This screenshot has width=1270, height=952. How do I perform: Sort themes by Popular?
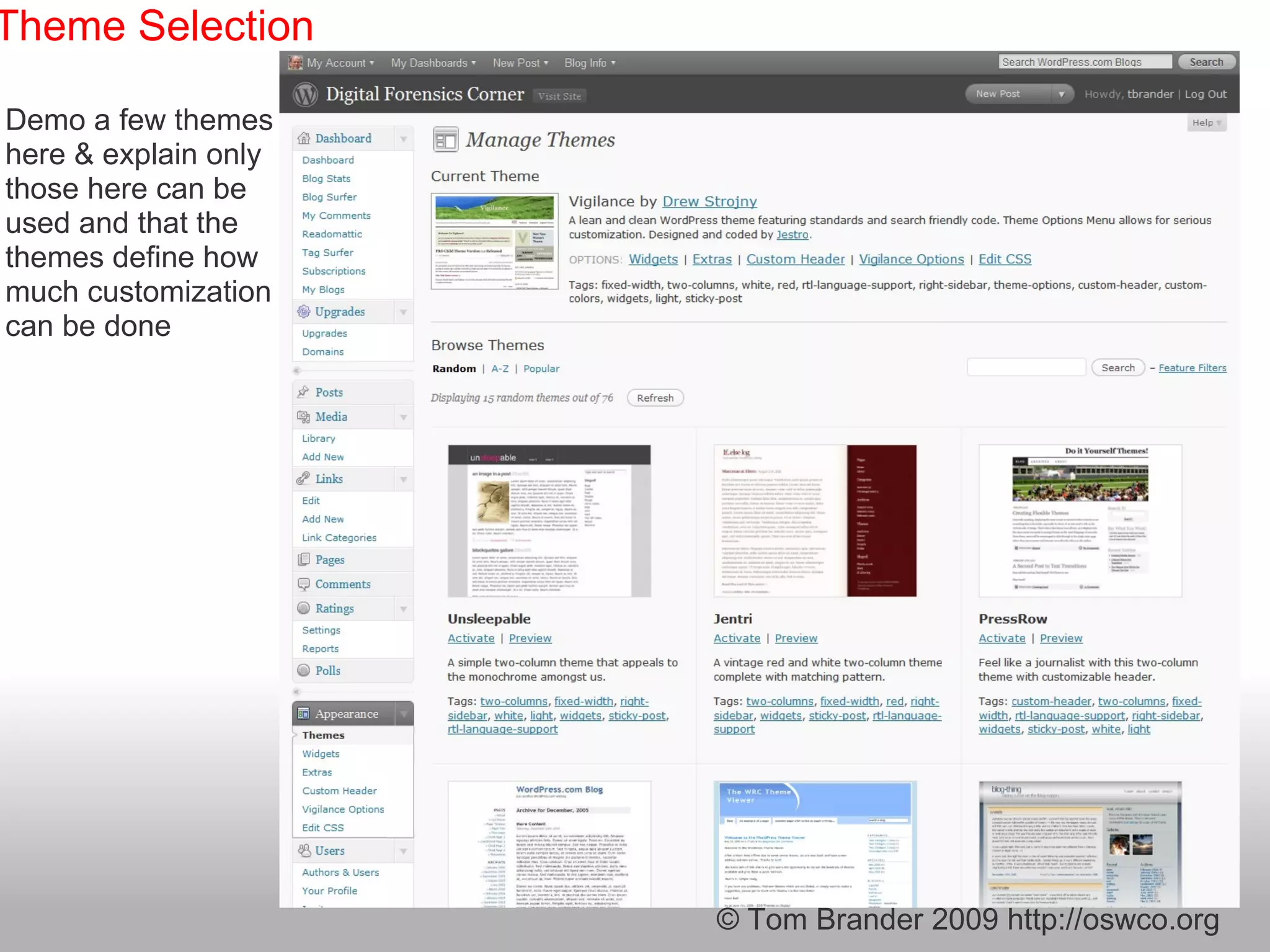pyautogui.click(x=541, y=369)
